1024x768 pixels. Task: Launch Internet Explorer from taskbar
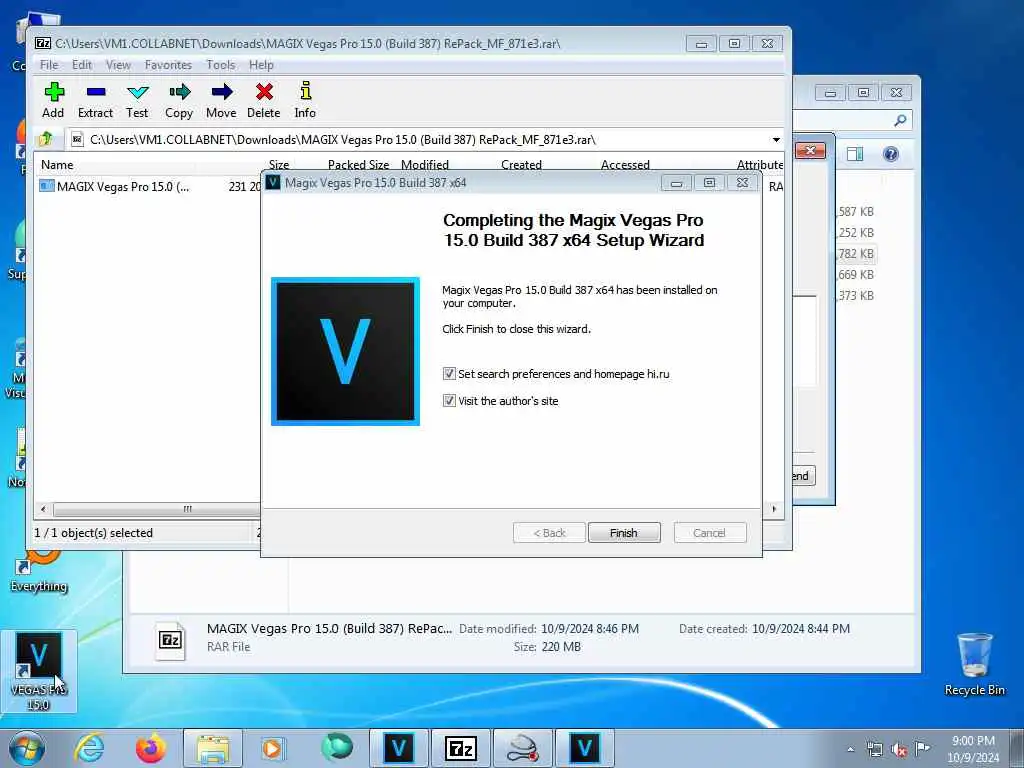(89, 748)
